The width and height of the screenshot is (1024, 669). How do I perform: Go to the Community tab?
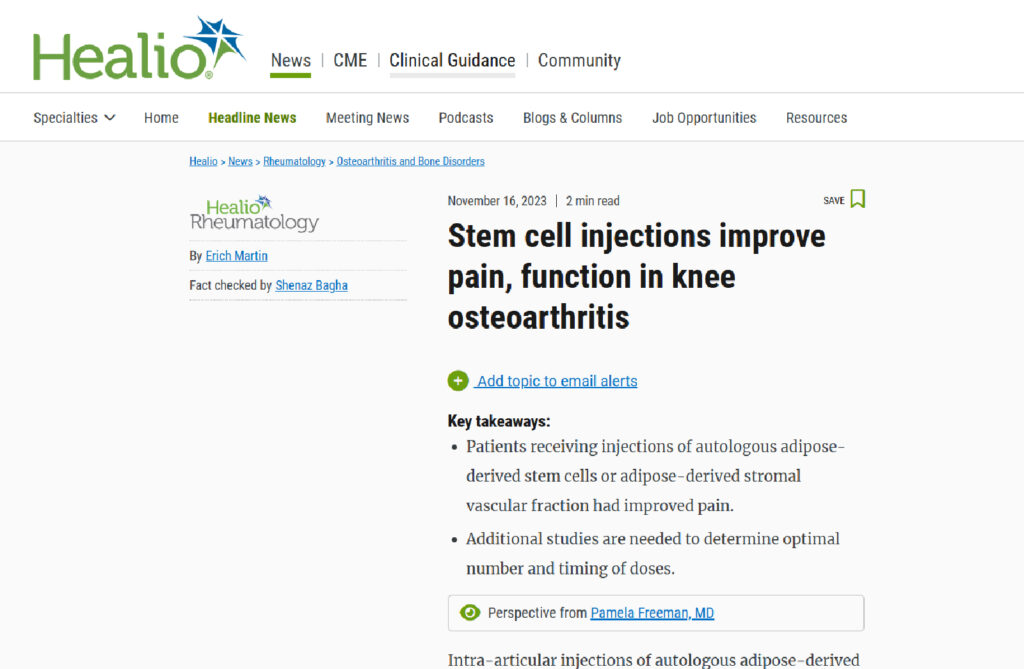(x=579, y=60)
